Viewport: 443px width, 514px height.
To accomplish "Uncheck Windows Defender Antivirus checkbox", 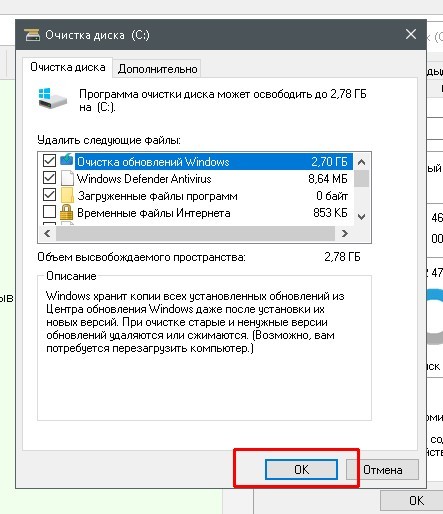I will click(49, 178).
